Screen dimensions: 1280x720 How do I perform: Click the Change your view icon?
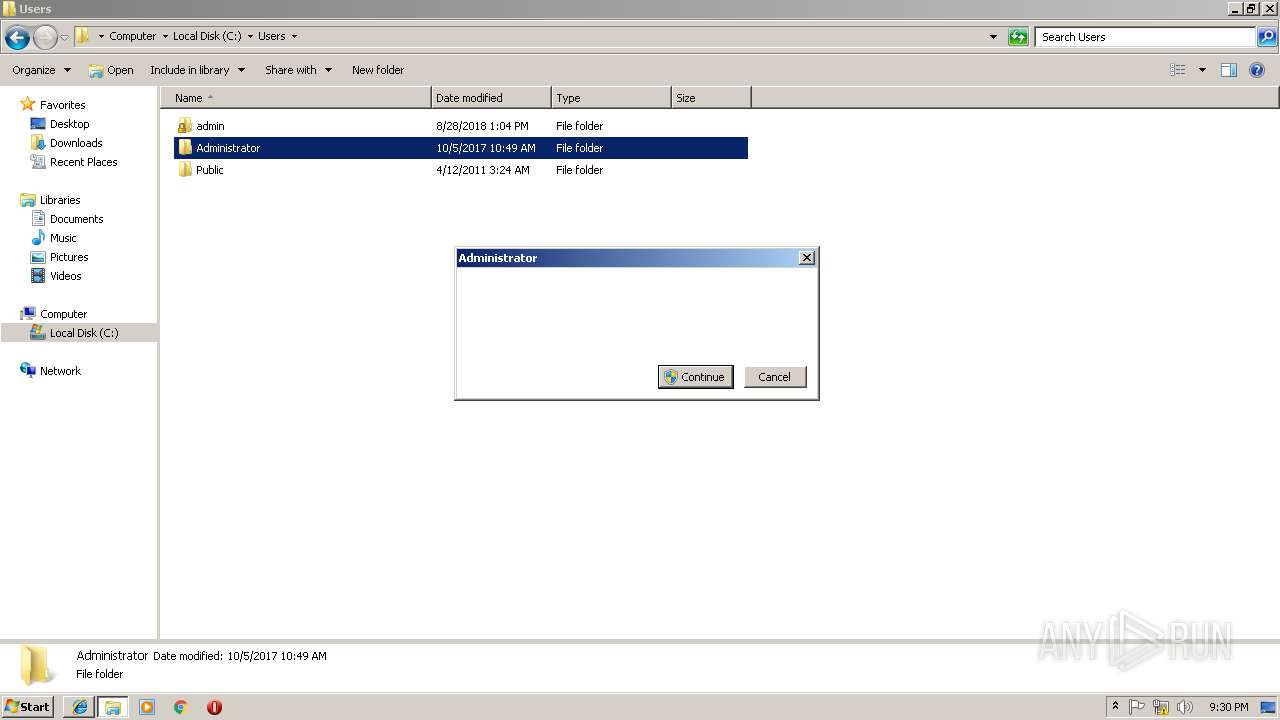click(x=1178, y=70)
